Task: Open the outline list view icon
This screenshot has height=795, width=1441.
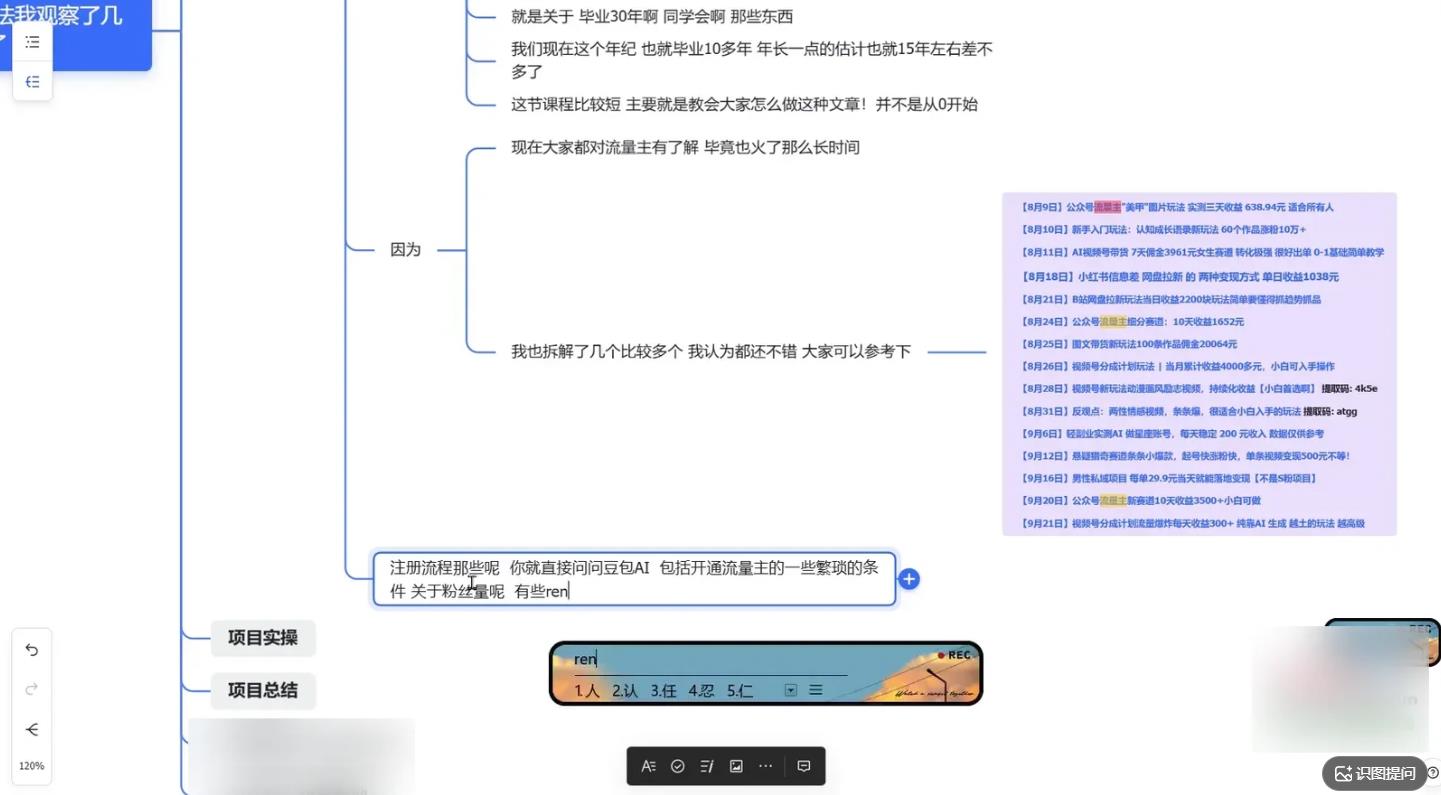Action: tap(32, 43)
